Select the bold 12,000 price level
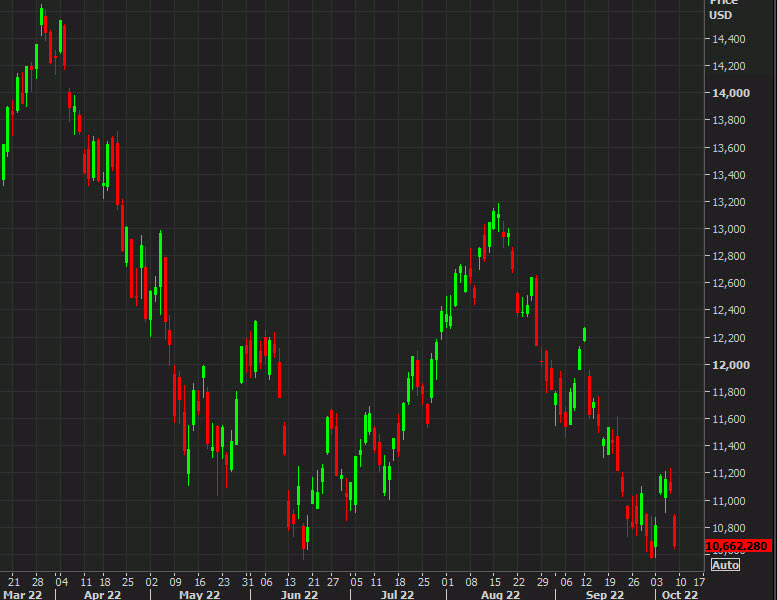The width and height of the screenshot is (777, 600). [x=731, y=365]
